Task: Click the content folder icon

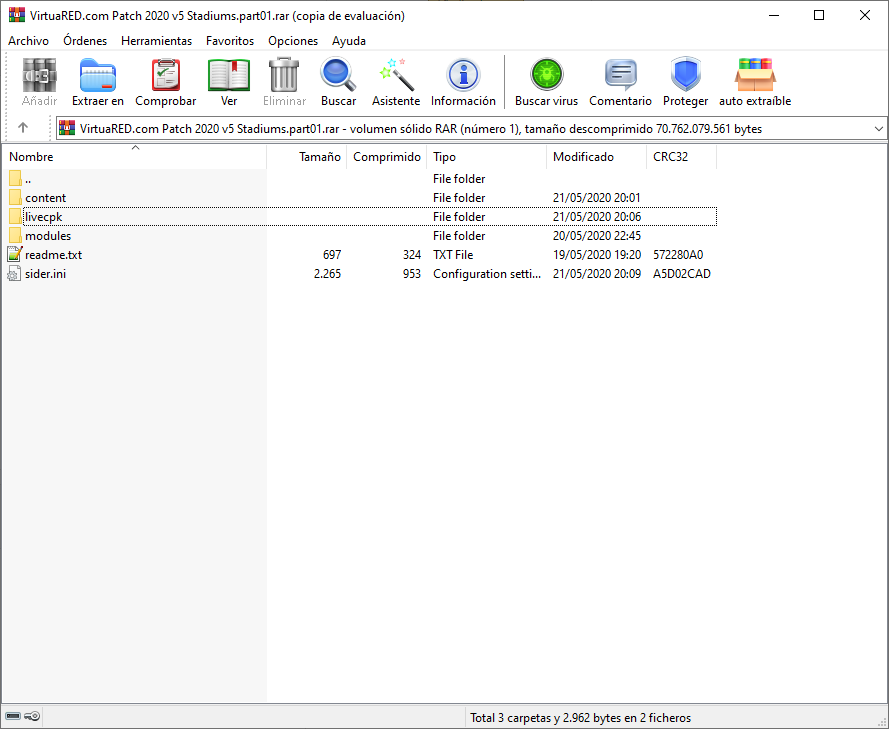Action: tap(15, 197)
